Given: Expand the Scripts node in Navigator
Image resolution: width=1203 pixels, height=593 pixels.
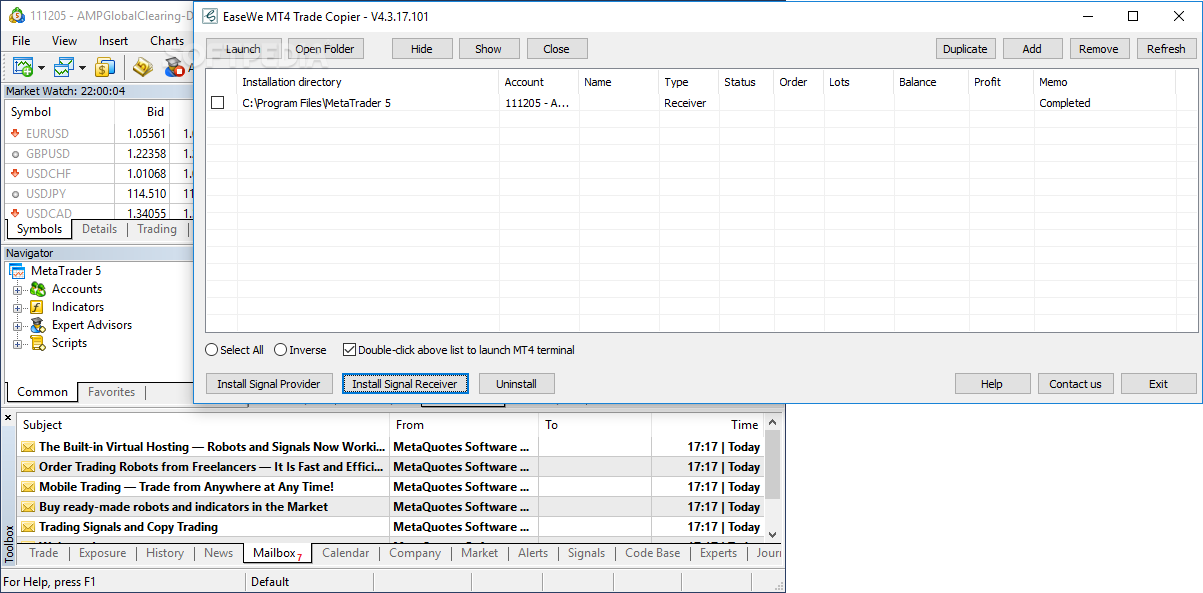Looking at the screenshot, I should click(17, 344).
